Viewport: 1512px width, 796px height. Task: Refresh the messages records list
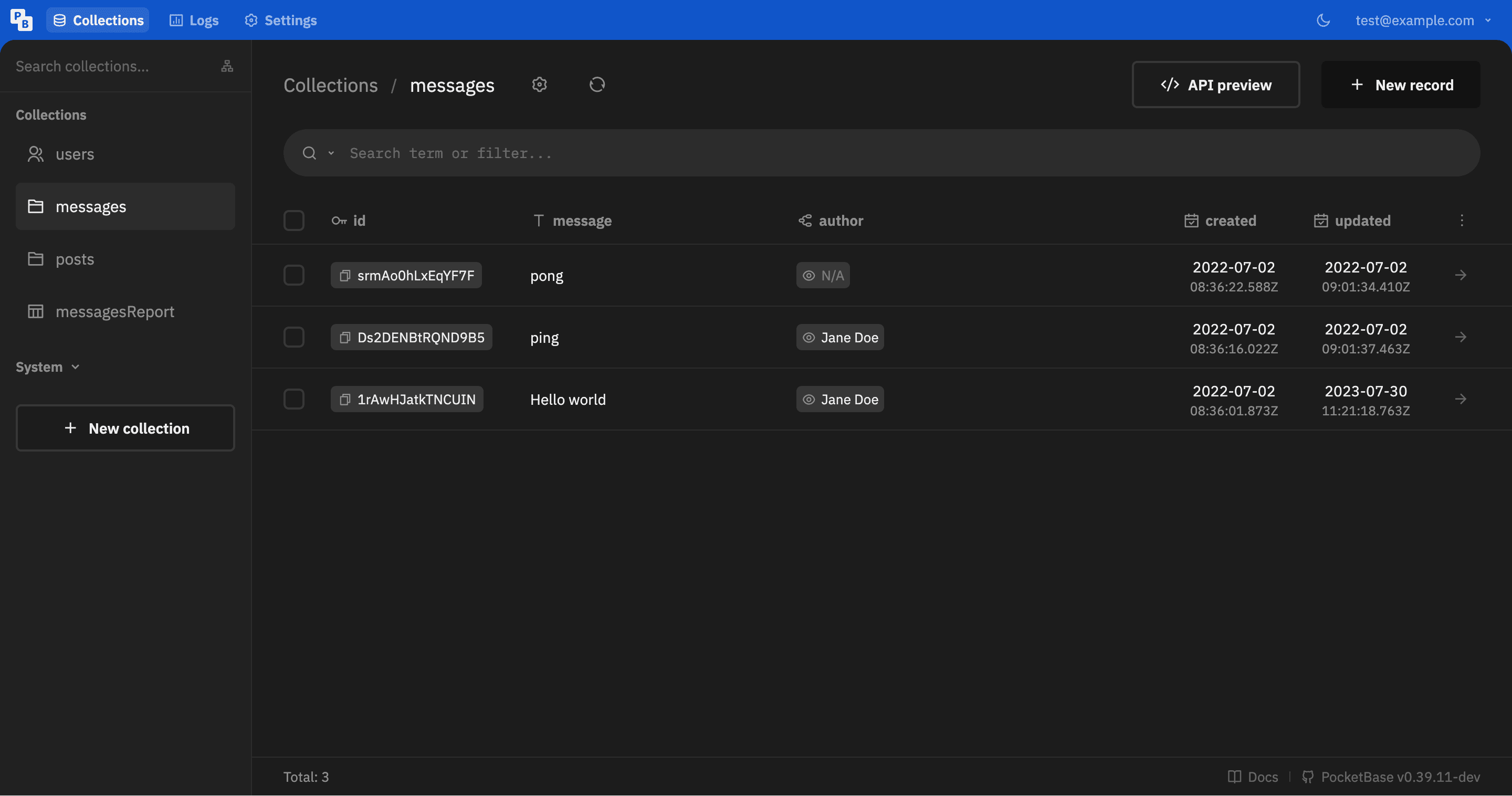(x=597, y=85)
